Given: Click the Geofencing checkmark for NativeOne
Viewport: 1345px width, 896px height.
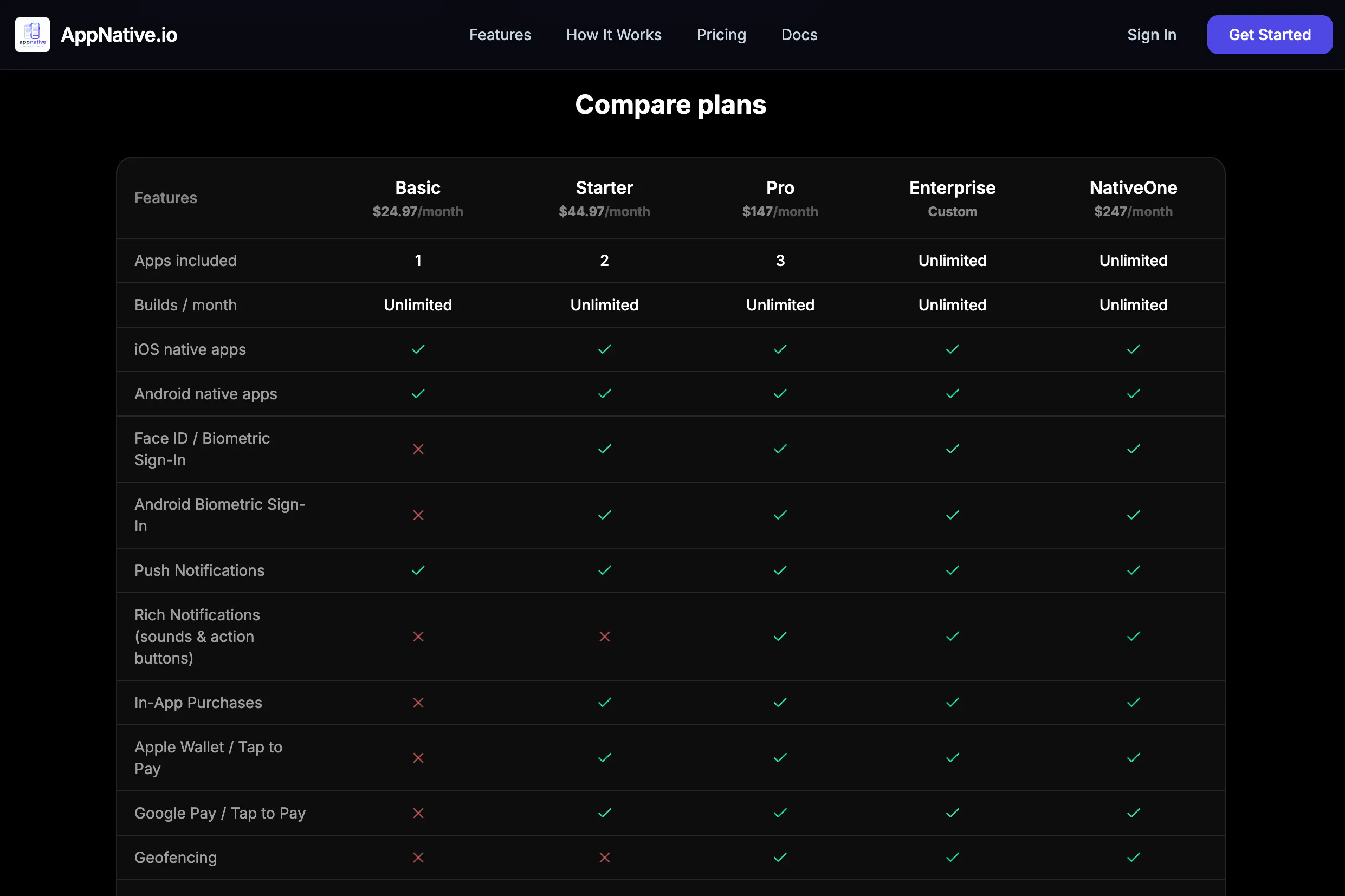Looking at the screenshot, I should point(1133,858).
